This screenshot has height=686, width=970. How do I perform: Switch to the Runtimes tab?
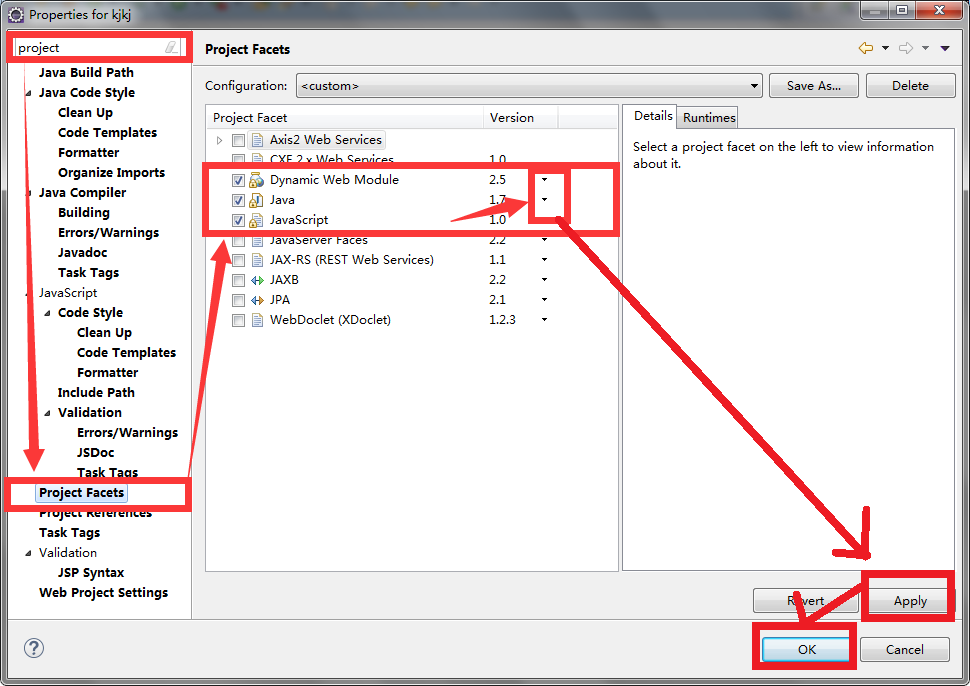coord(709,118)
